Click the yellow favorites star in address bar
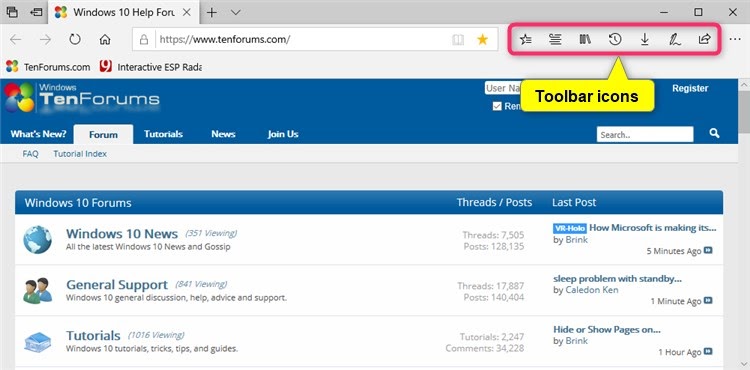The image size is (750, 370). (483, 40)
